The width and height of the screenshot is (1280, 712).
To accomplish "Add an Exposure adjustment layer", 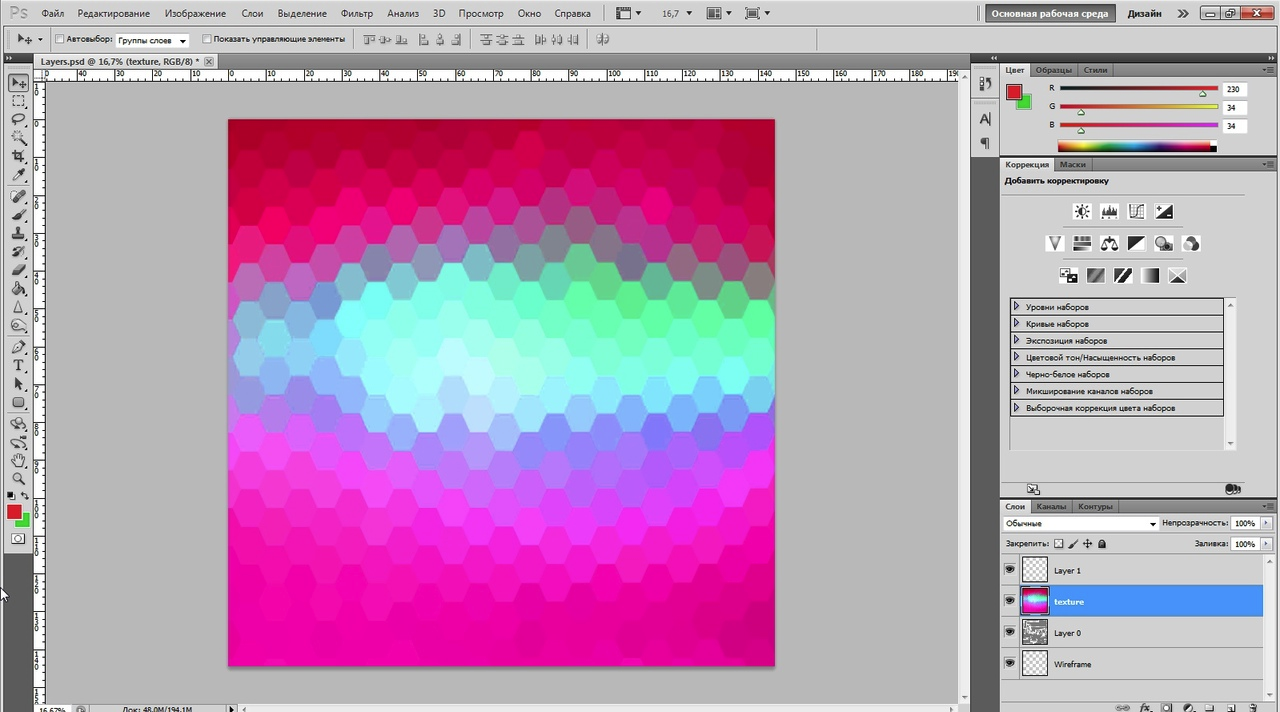I will pyautogui.click(x=1163, y=211).
